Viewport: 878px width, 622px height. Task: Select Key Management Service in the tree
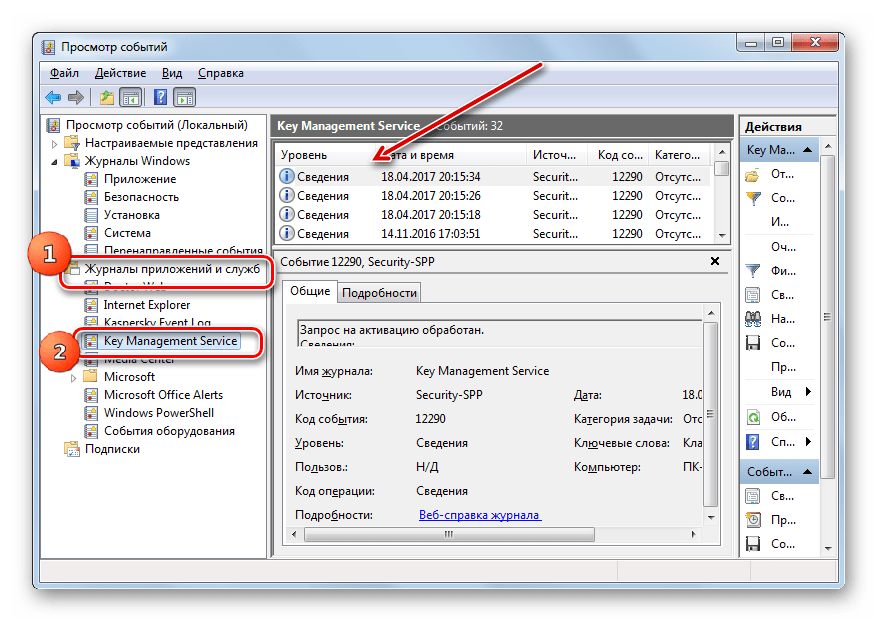pyautogui.click(x=170, y=341)
